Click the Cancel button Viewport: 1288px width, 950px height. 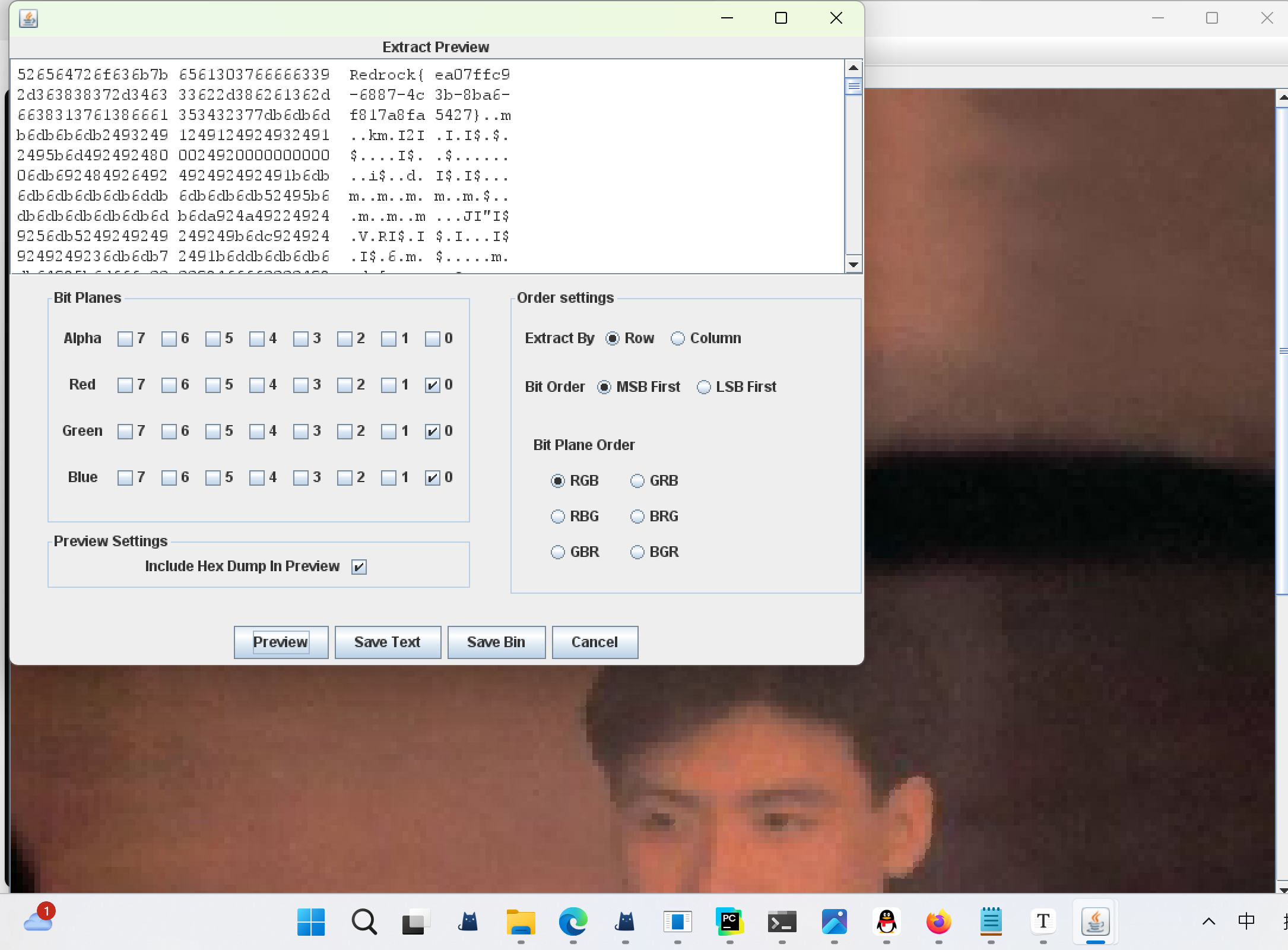click(x=595, y=642)
